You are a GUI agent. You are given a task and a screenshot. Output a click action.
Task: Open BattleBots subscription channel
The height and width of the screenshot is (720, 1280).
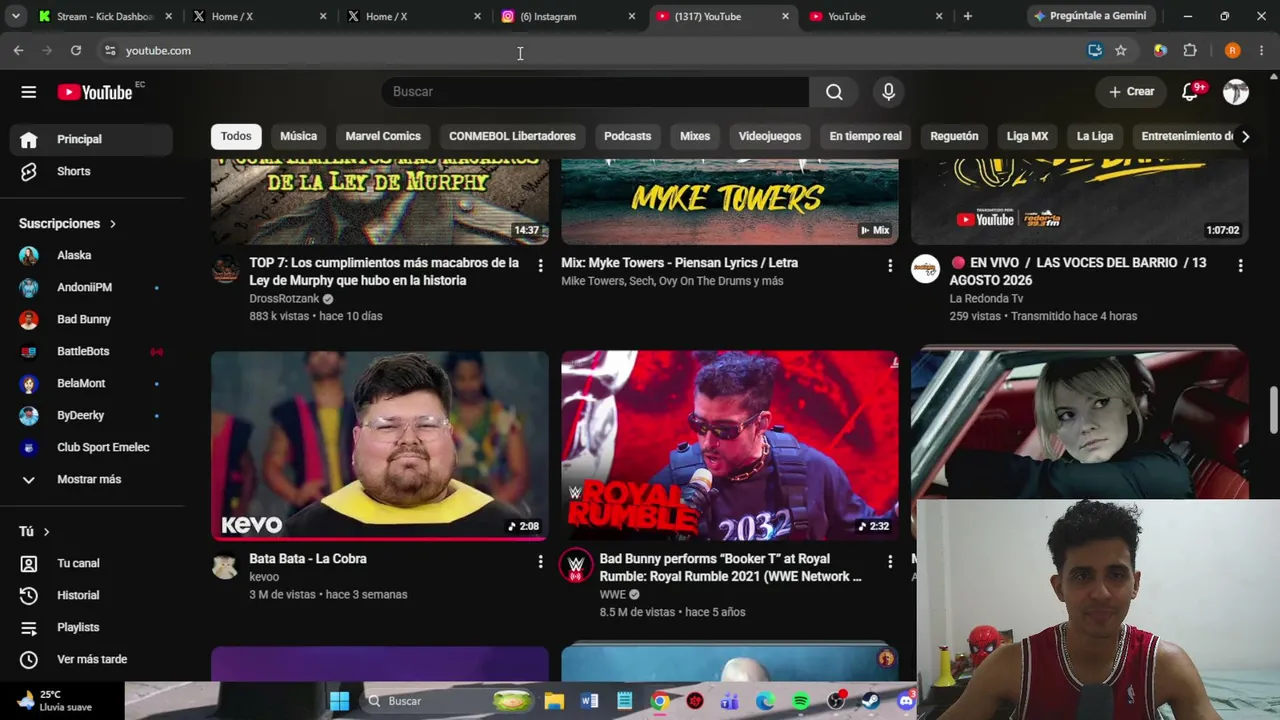click(x=92, y=351)
